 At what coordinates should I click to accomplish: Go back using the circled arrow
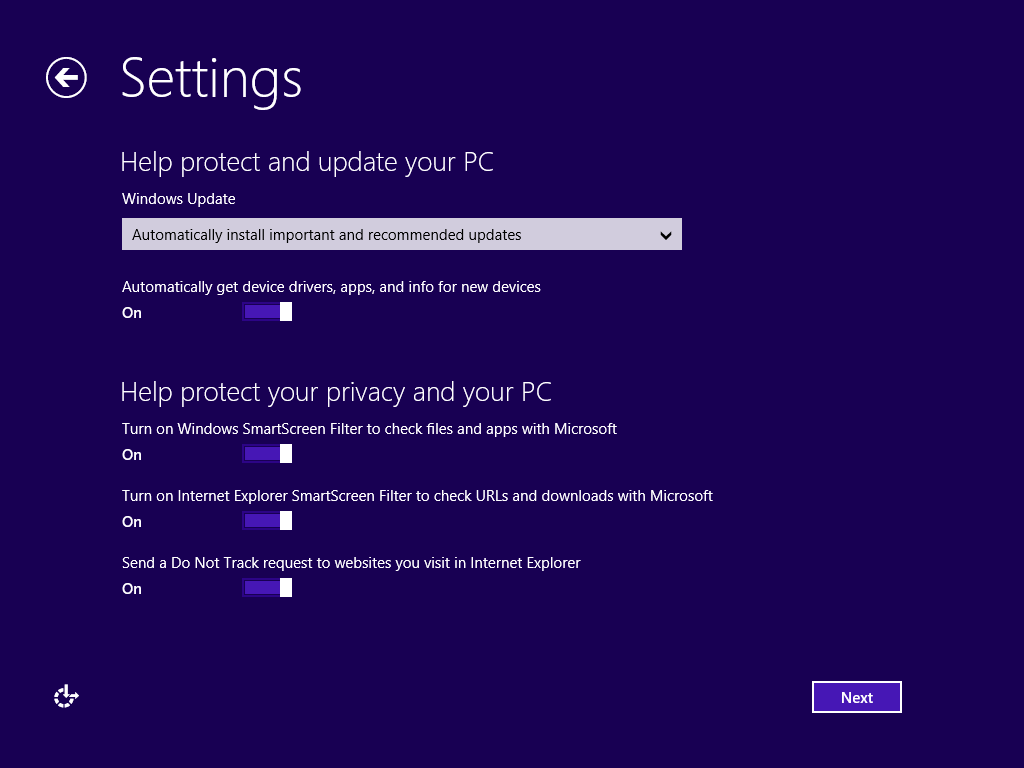(66, 78)
